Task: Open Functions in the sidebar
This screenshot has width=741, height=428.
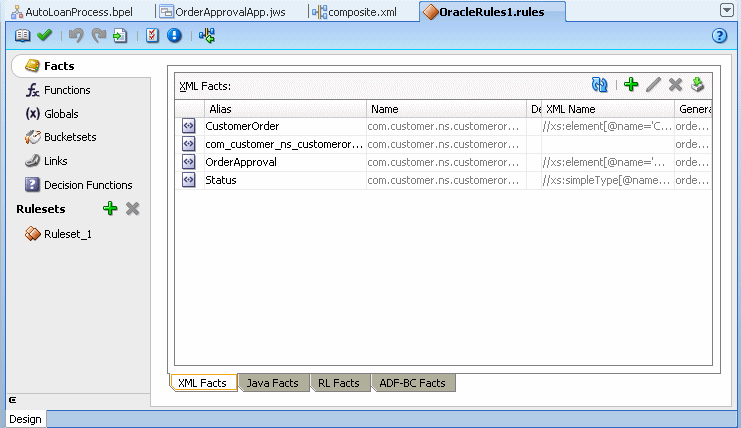Action: point(67,90)
